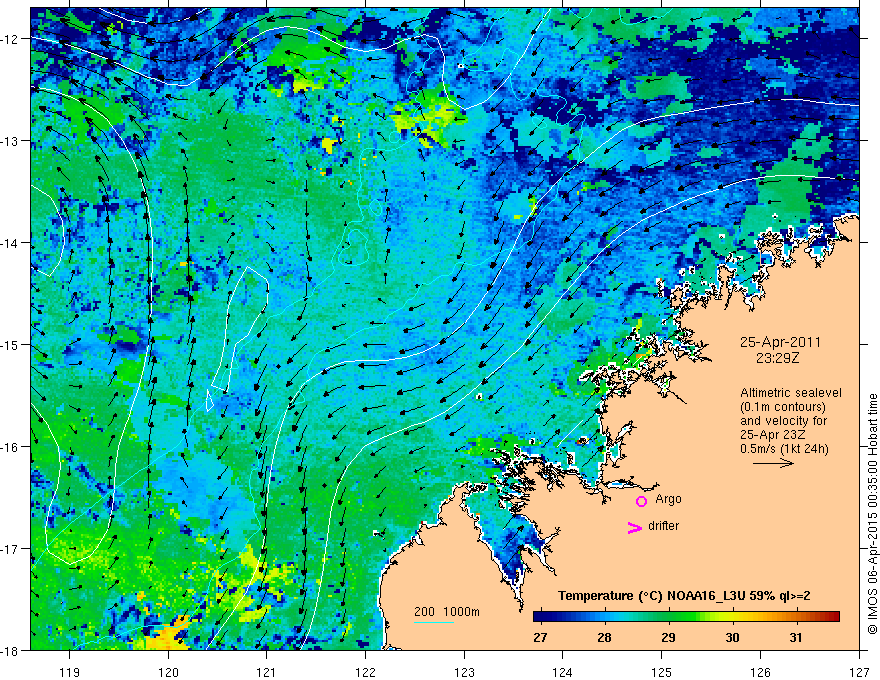Click the color bar label '28'
Viewport: 880px width, 680px height.
604,637
